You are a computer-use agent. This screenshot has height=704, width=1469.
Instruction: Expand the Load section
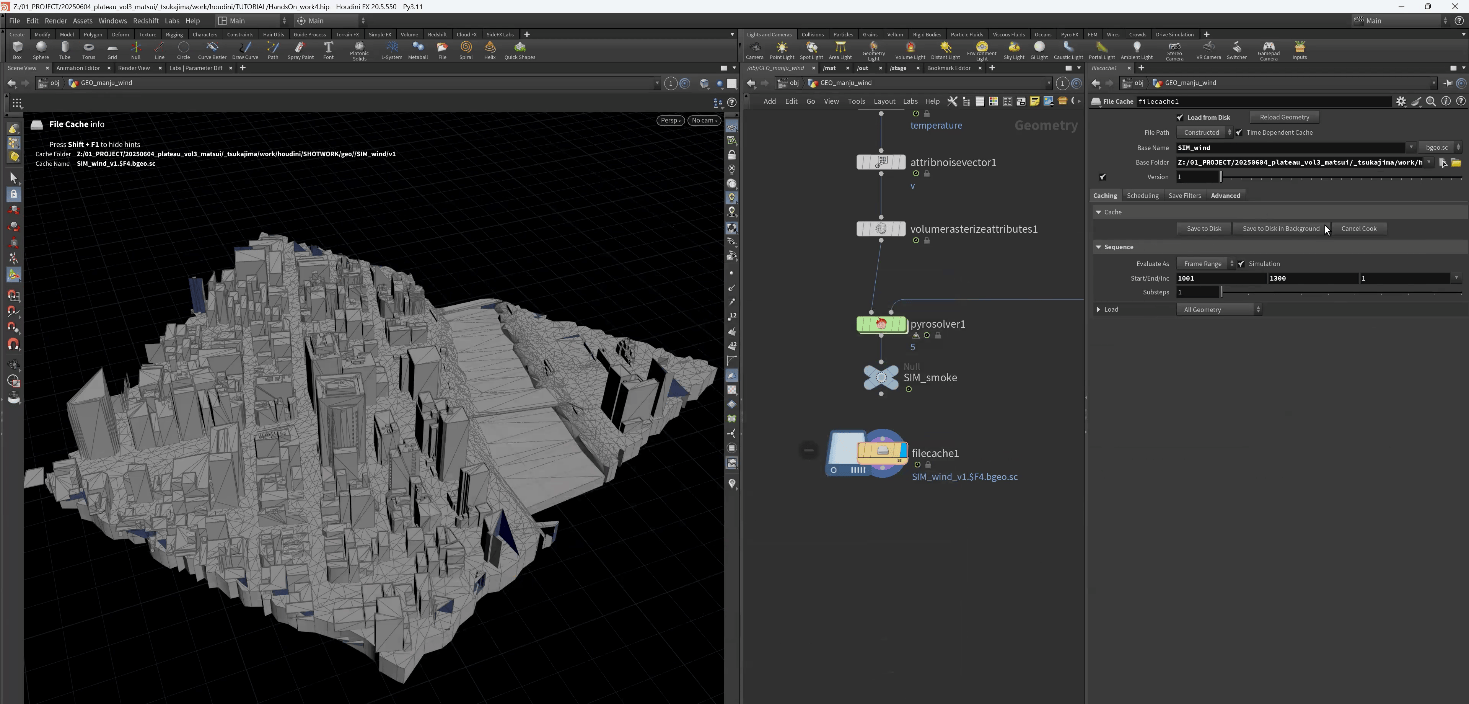[1099, 310]
